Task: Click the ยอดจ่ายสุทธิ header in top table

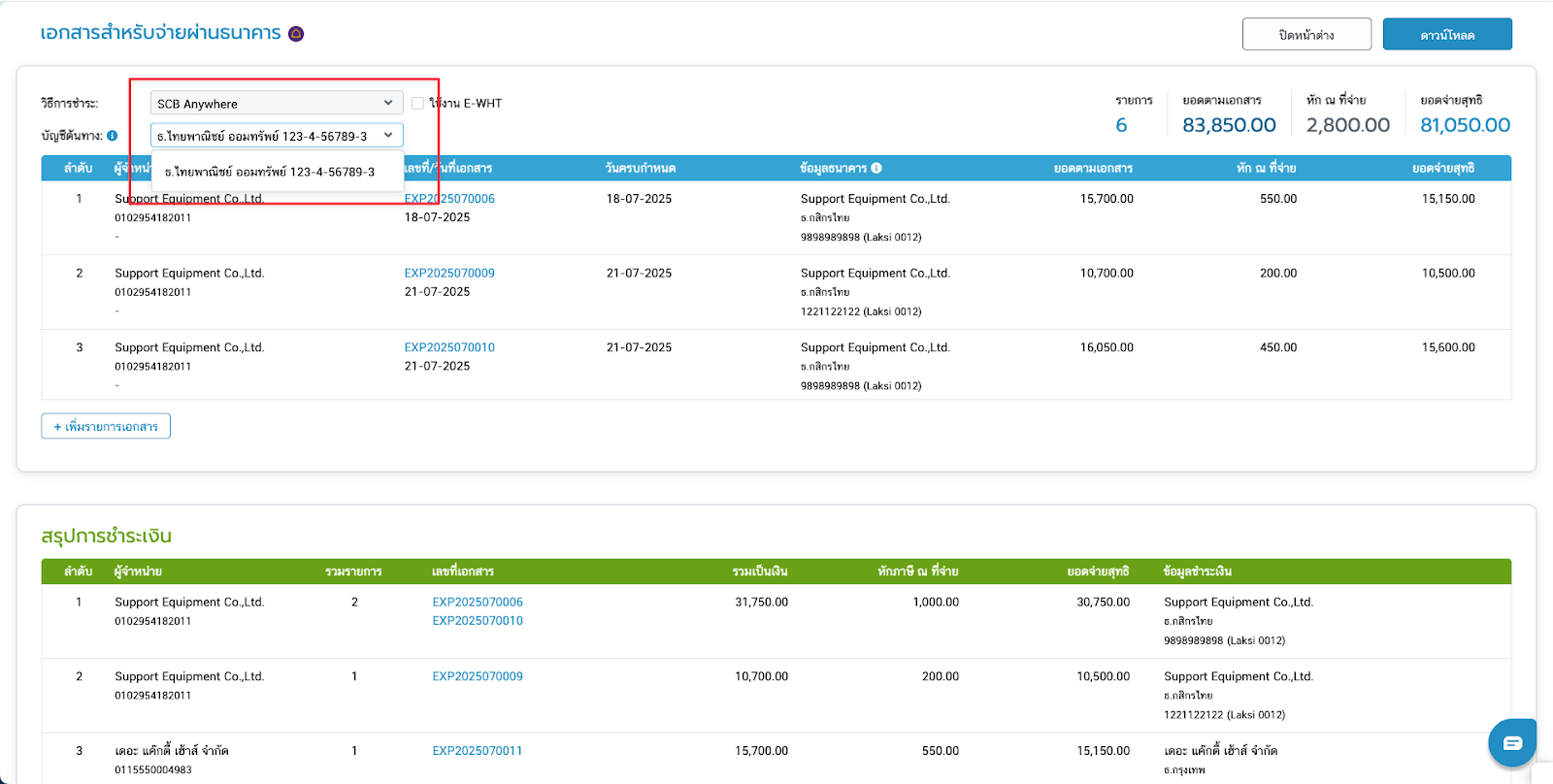Action: coord(1442,168)
